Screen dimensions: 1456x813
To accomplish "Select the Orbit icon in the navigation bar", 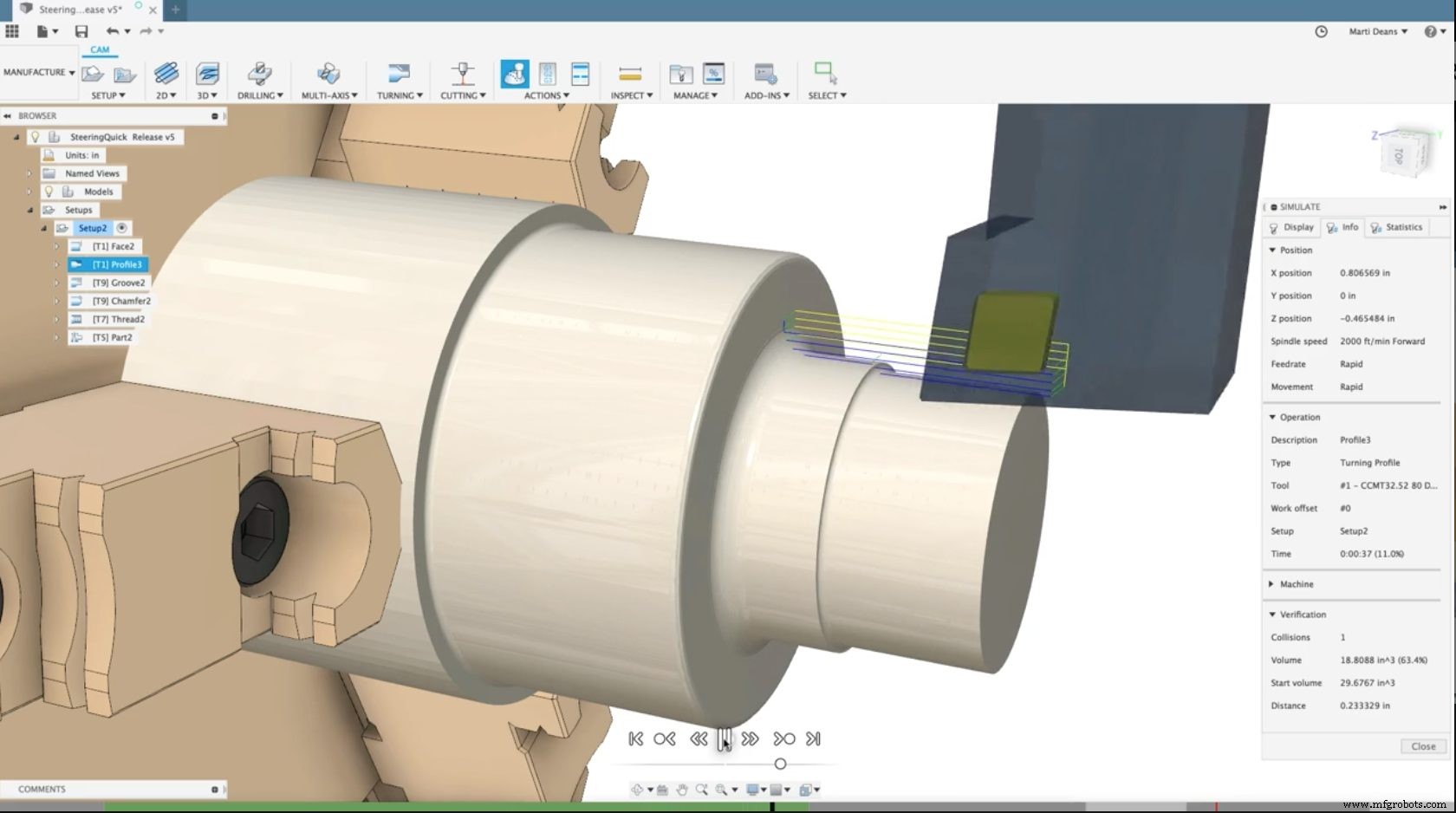I will [638, 790].
